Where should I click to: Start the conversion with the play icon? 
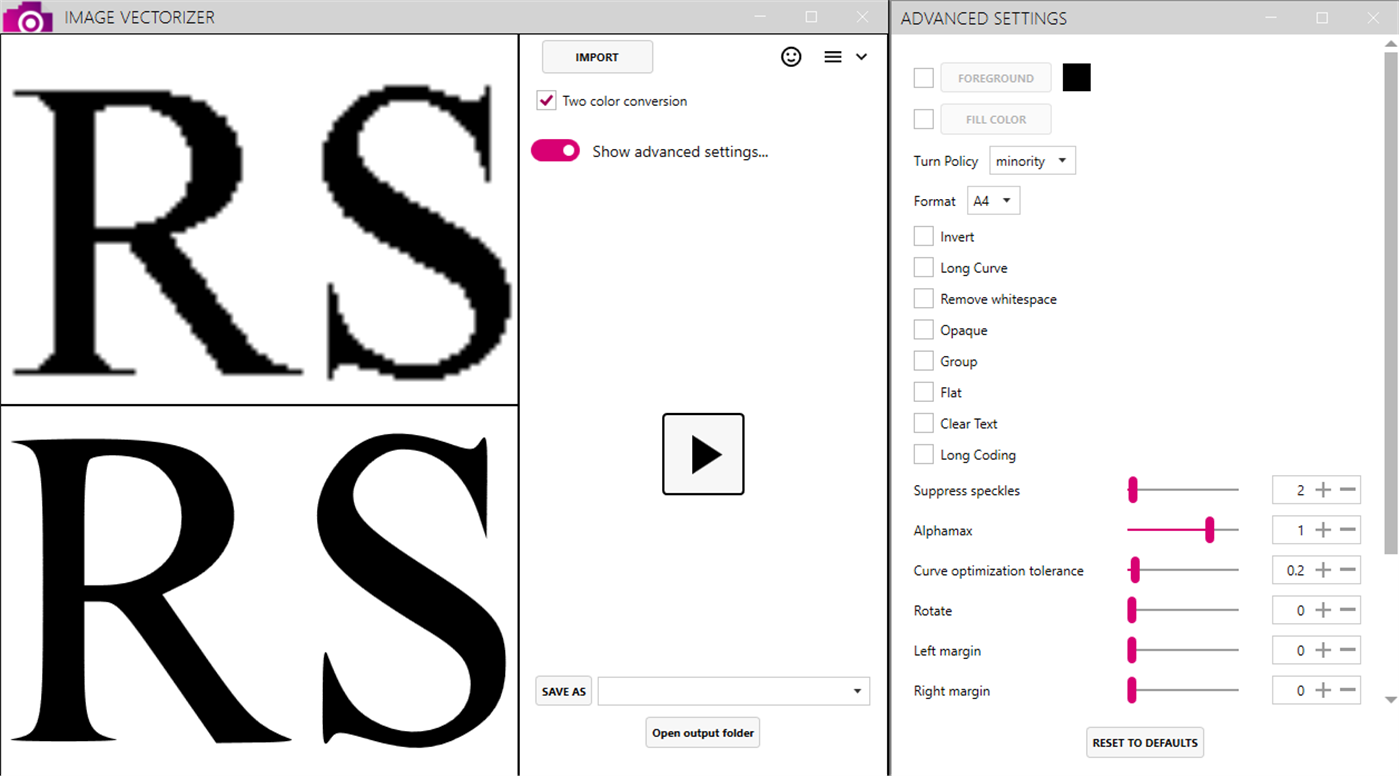(x=702, y=454)
